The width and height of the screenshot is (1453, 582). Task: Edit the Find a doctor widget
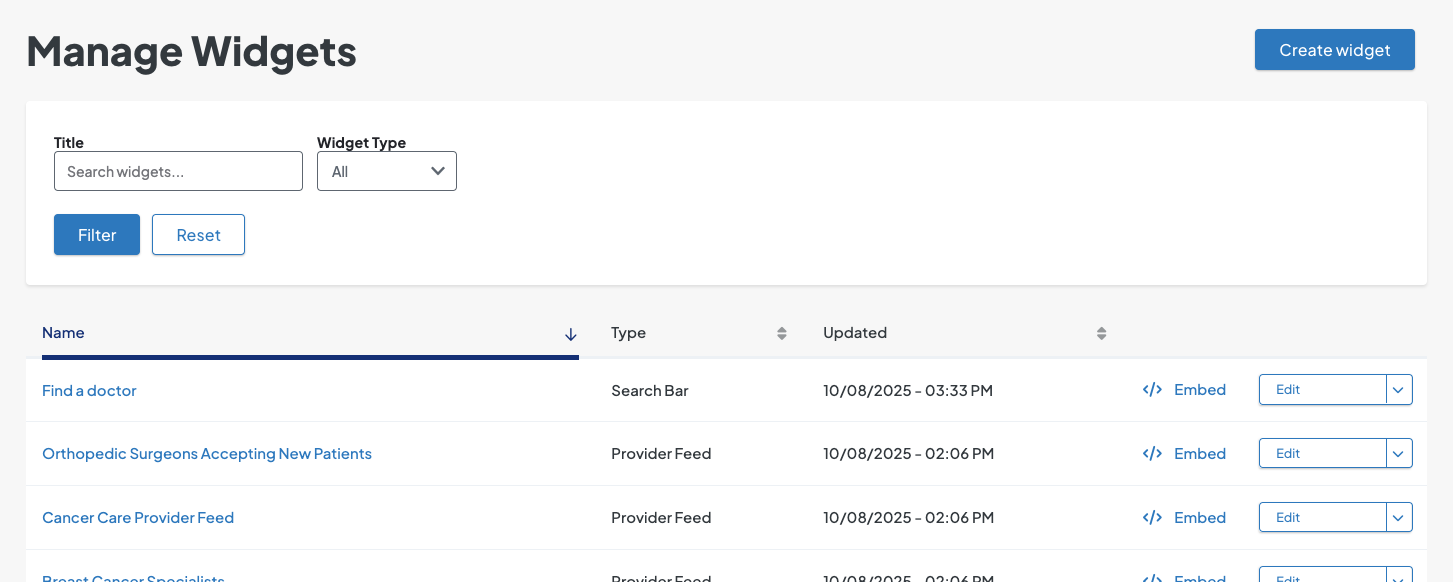click(1289, 390)
